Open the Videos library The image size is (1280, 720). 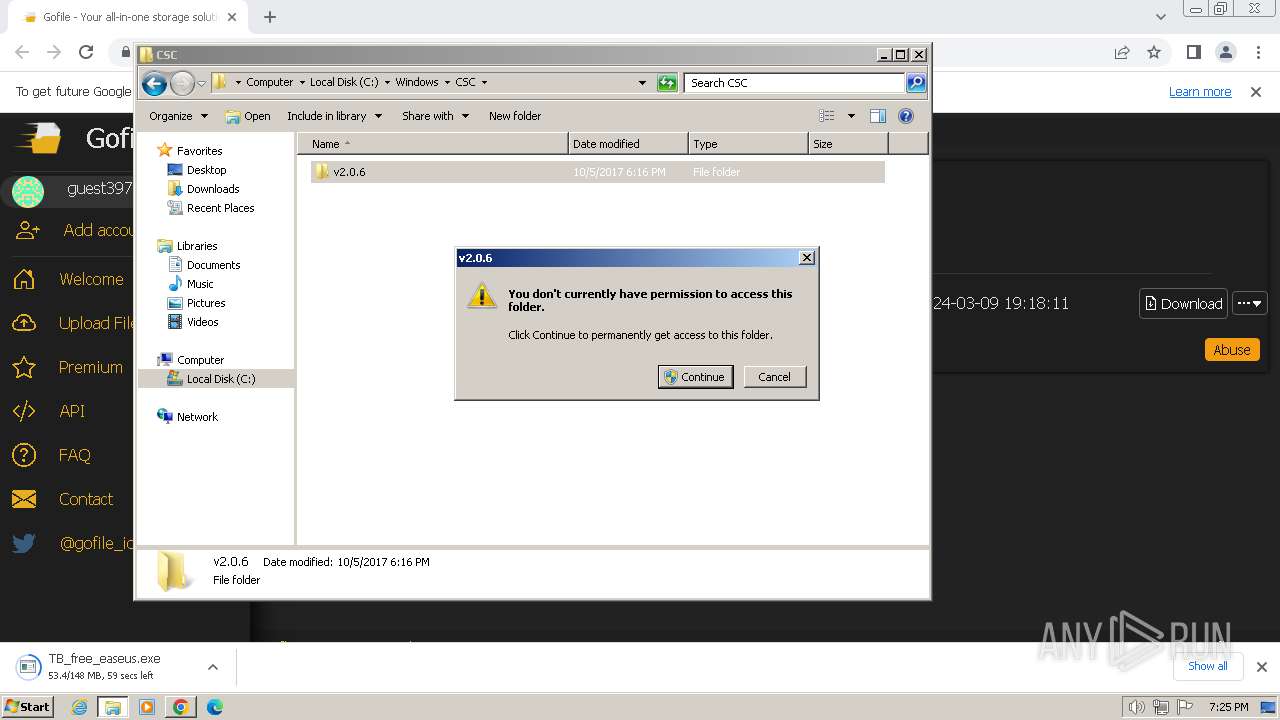pos(202,322)
